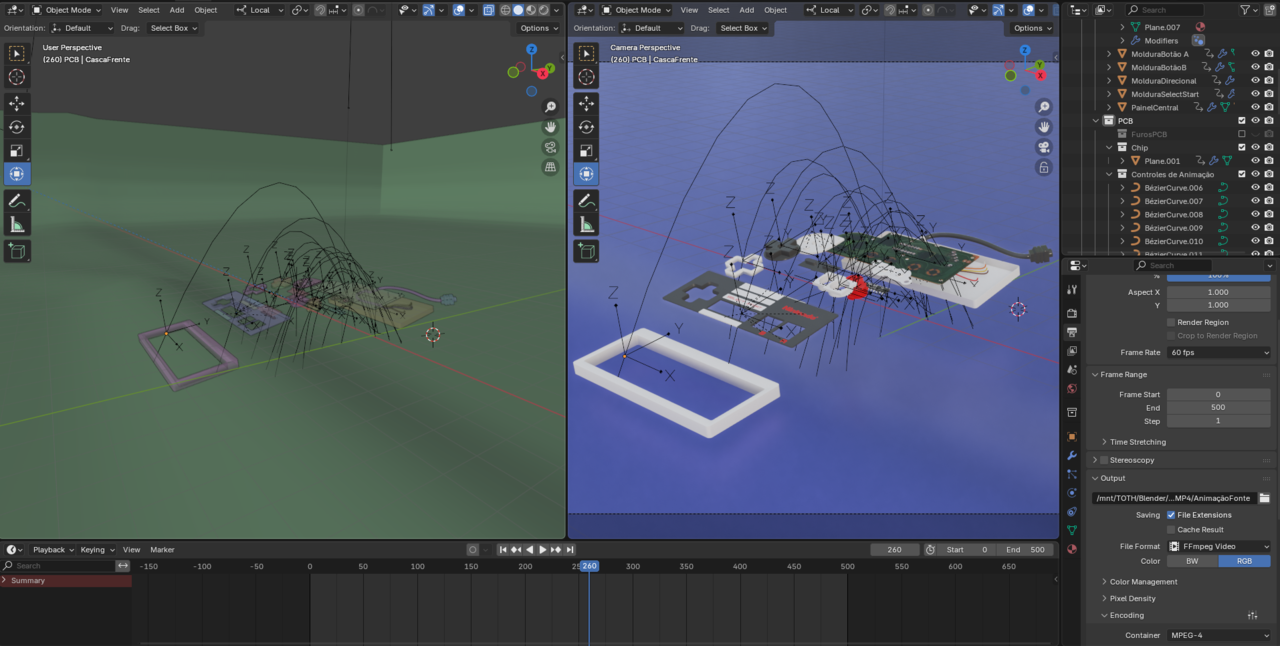Toggle camera view in left viewport
Viewport: 1280px width, 646px height.
[x=550, y=147]
